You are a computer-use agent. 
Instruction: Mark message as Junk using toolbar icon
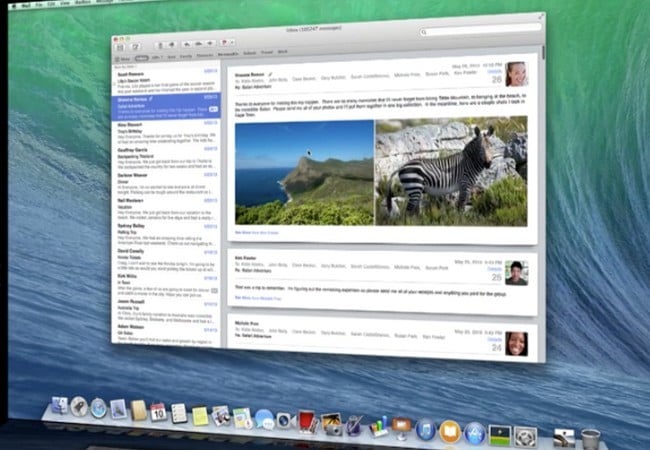pyautogui.click(x=172, y=45)
